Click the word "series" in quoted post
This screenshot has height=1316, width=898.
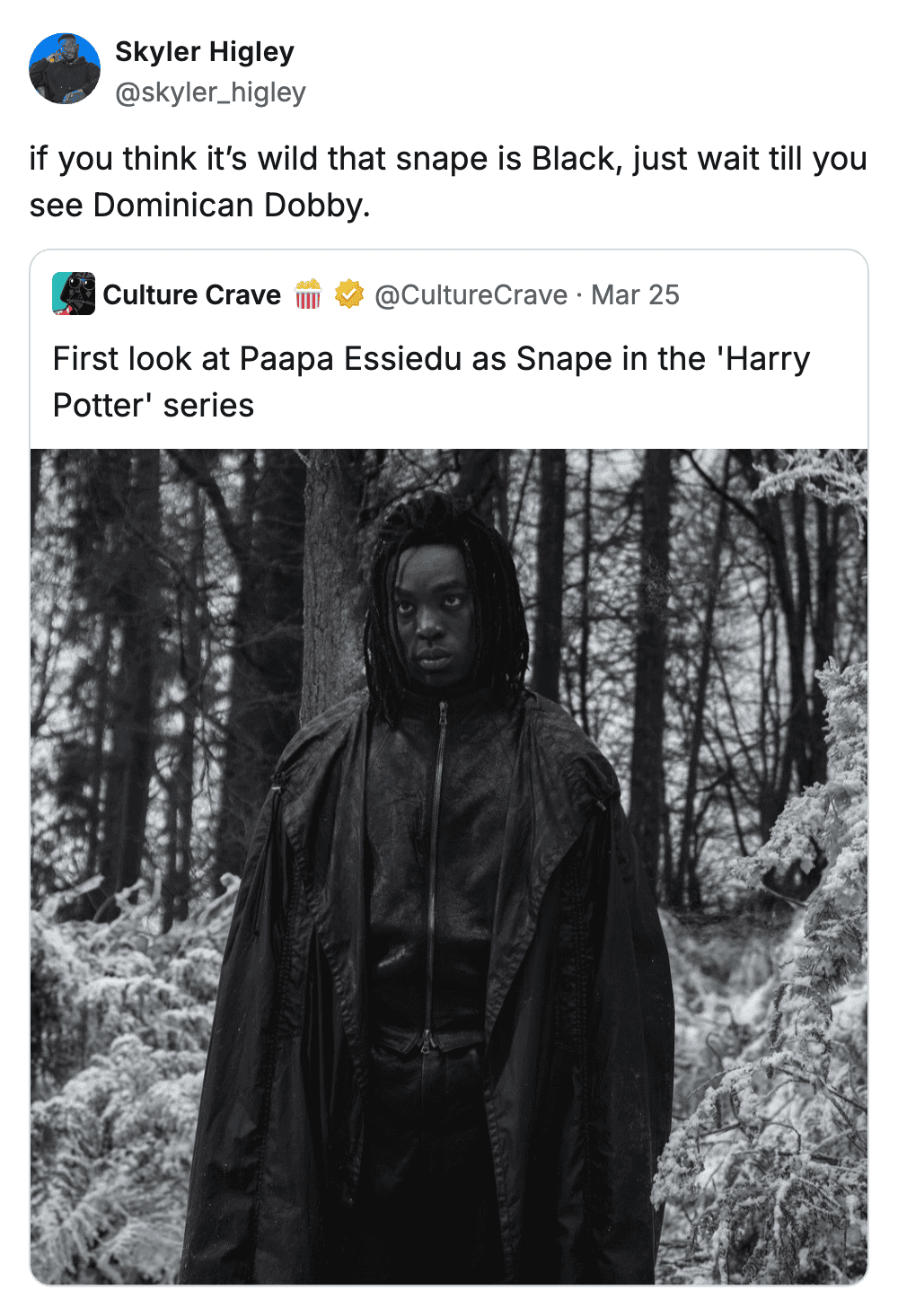[208, 406]
